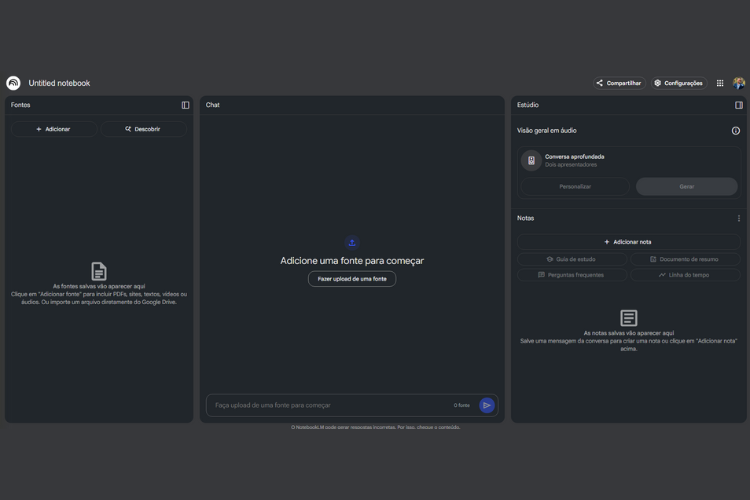Collapse the Fontes panel
This screenshot has height=500, width=750.
185,105
